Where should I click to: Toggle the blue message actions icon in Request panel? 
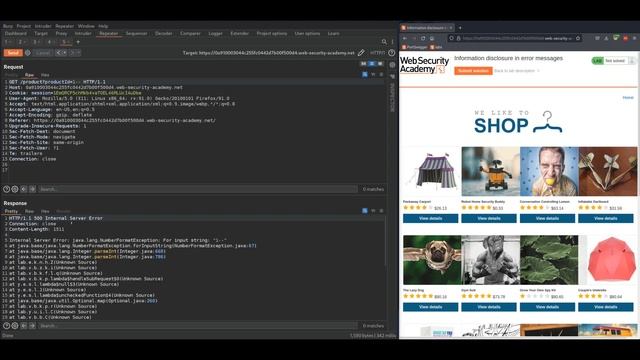pyautogui.click(x=364, y=74)
